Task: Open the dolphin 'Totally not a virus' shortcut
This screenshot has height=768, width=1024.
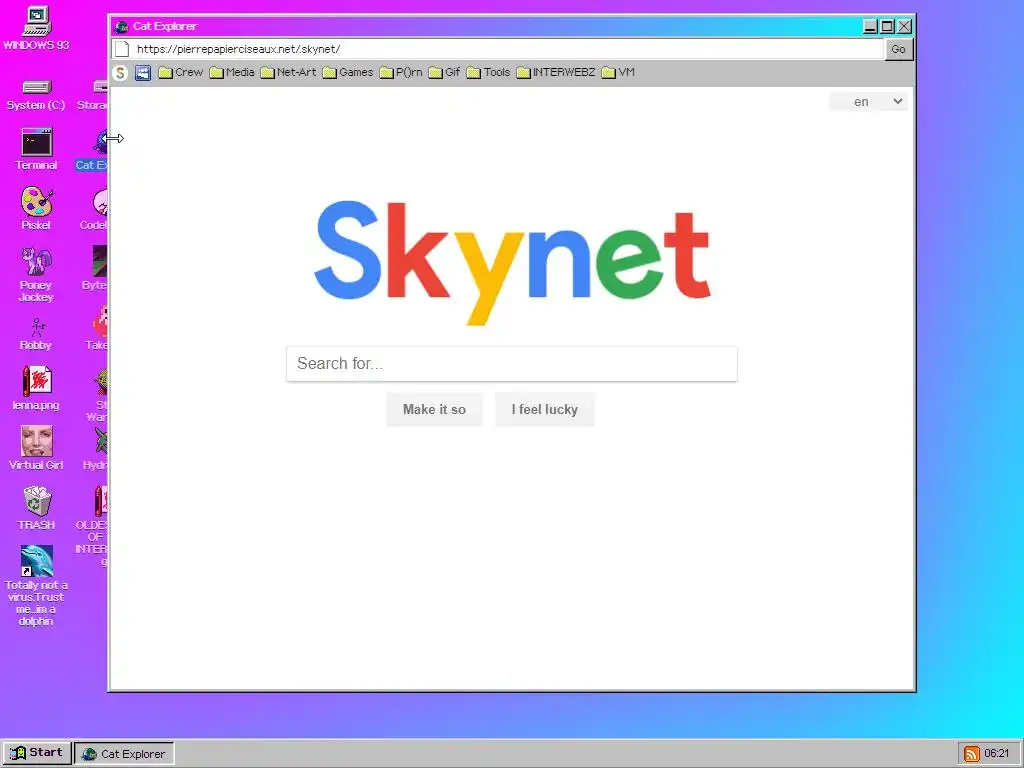Action: point(37,561)
